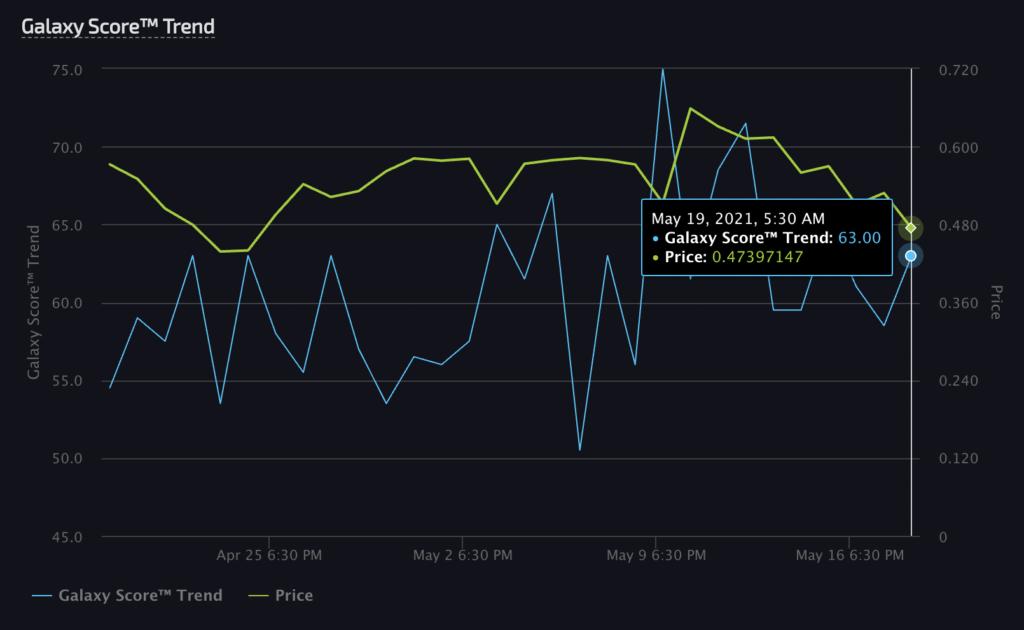Image resolution: width=1024 pixels, height=630 pixels.
Task: Click the blue line swatch in legend
Action: coord(42,596)
